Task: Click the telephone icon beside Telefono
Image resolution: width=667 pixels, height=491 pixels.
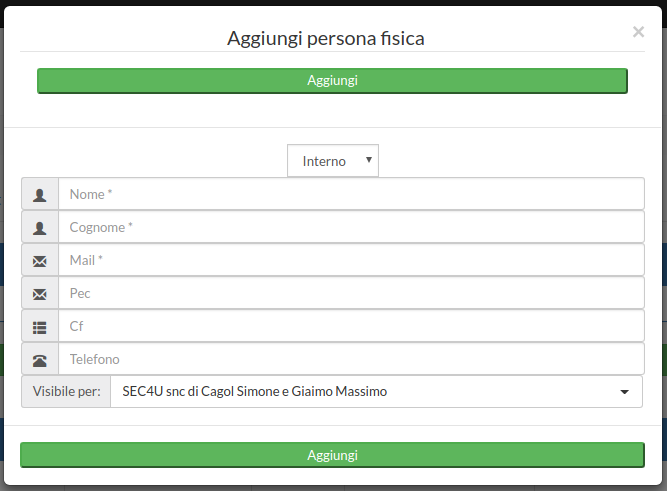Action: pos(40,360)
